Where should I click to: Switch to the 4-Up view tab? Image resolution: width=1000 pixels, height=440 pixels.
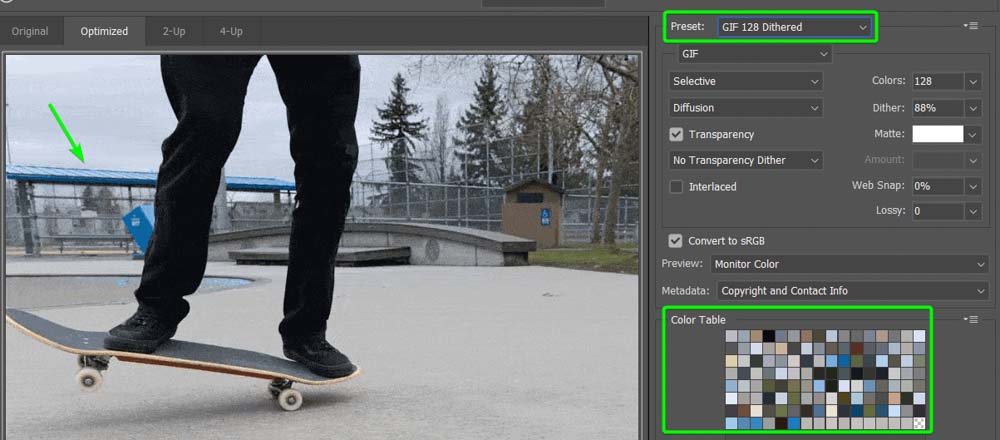tap(231, 31)
